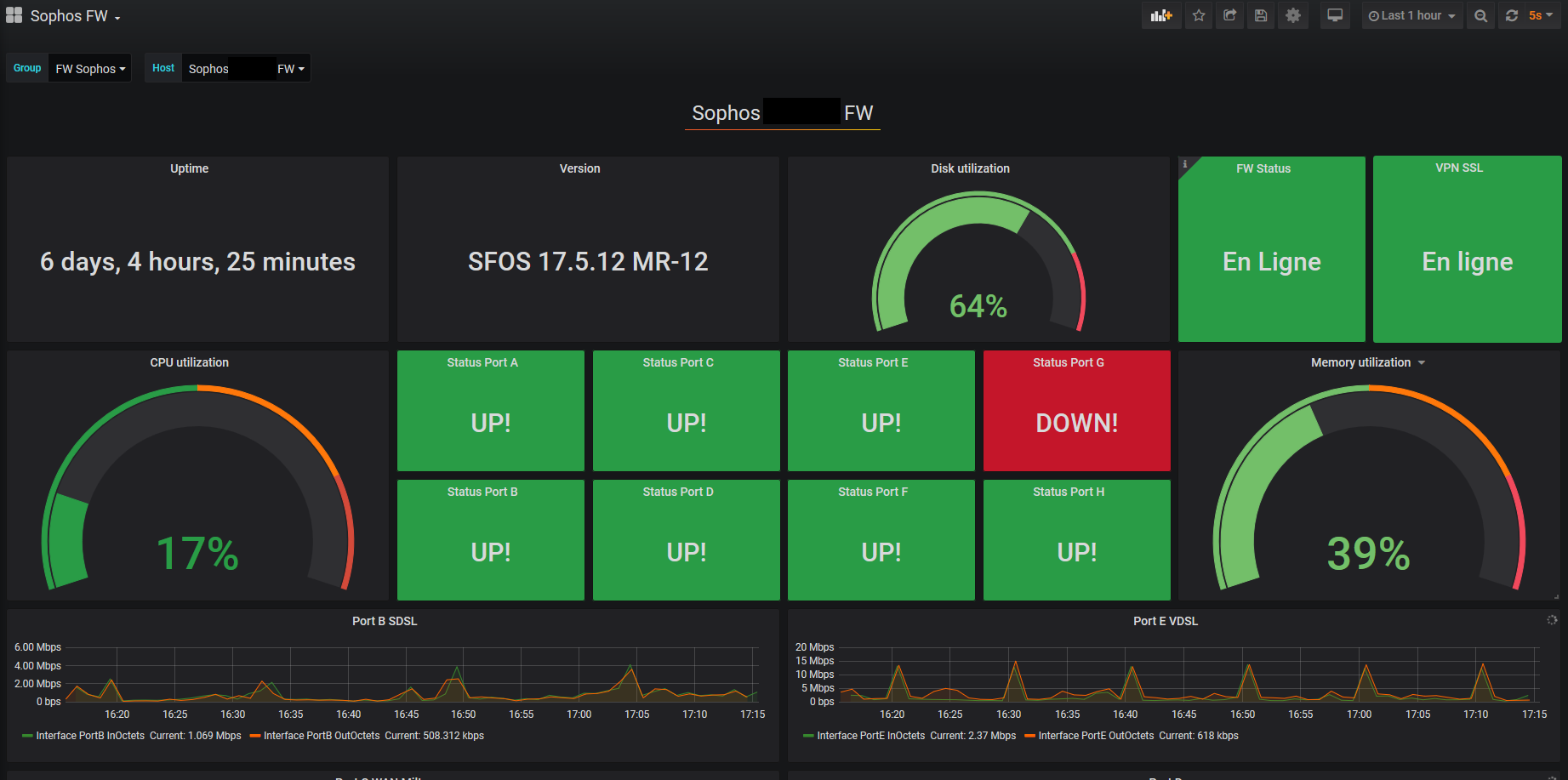Click the orange PortB OutOctets legend color line

[x=254, y=736]
